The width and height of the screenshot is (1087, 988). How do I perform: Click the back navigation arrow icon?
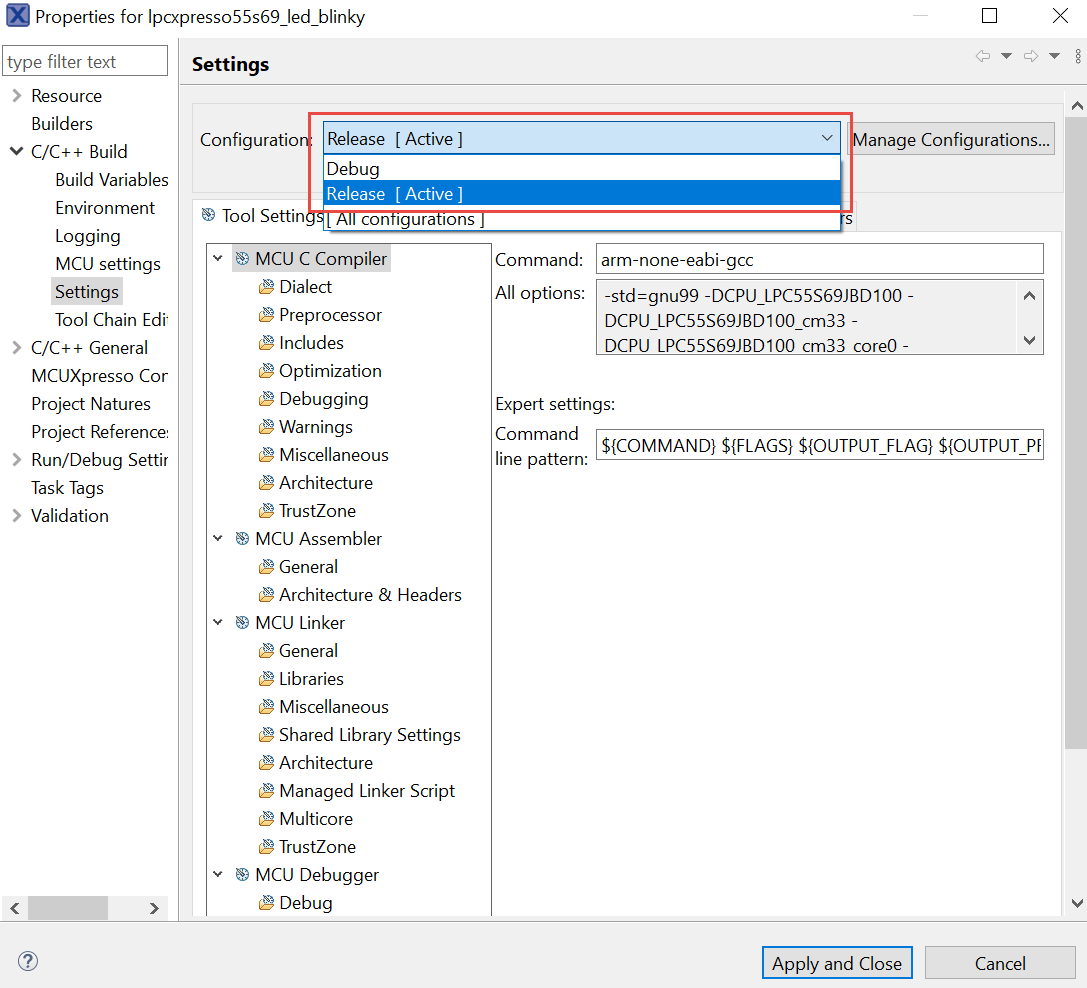point(983,57)
